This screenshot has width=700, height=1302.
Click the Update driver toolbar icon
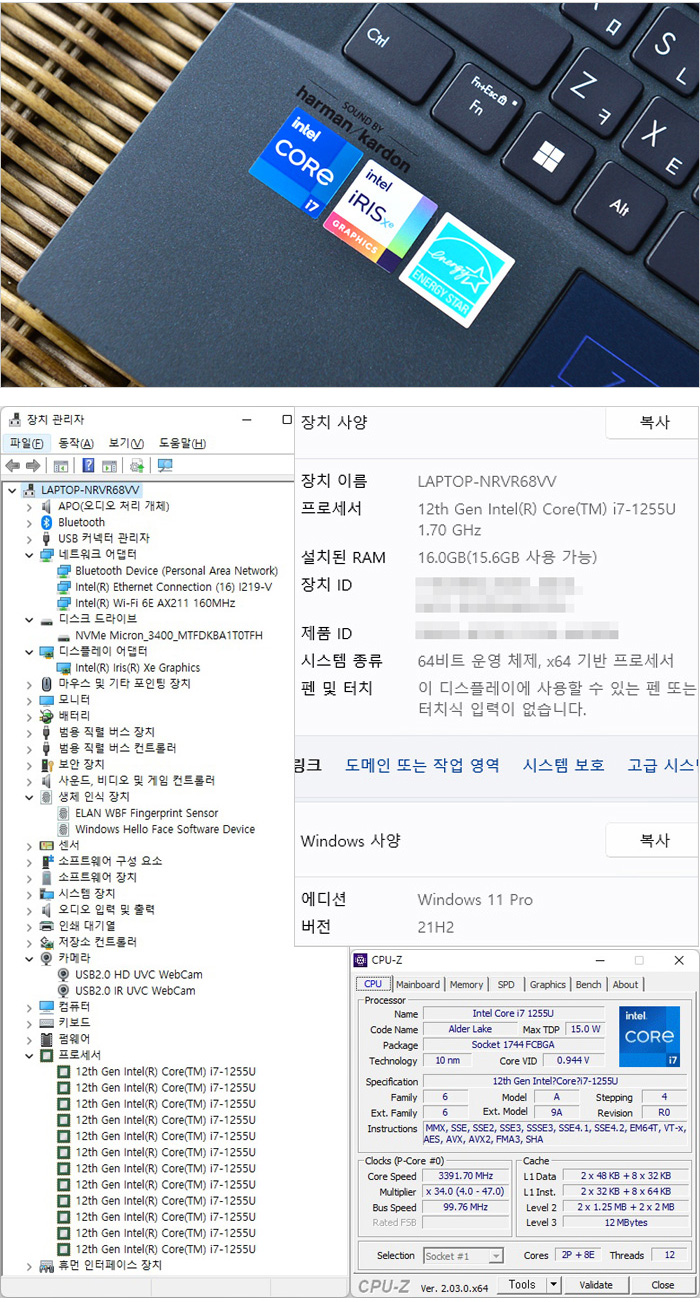(x=136, y=466)
